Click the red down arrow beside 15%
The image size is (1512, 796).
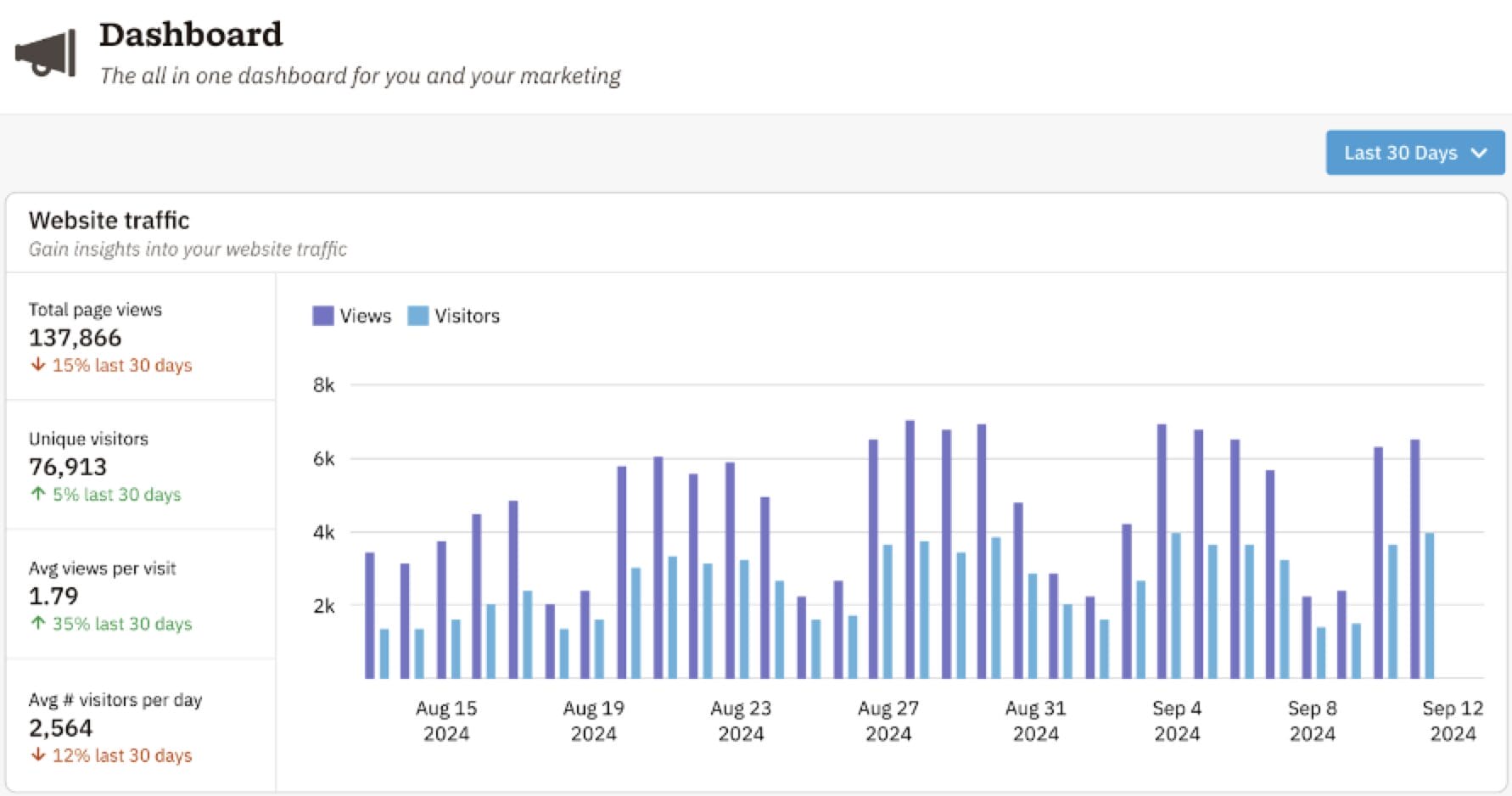click(x=38, y=365)
